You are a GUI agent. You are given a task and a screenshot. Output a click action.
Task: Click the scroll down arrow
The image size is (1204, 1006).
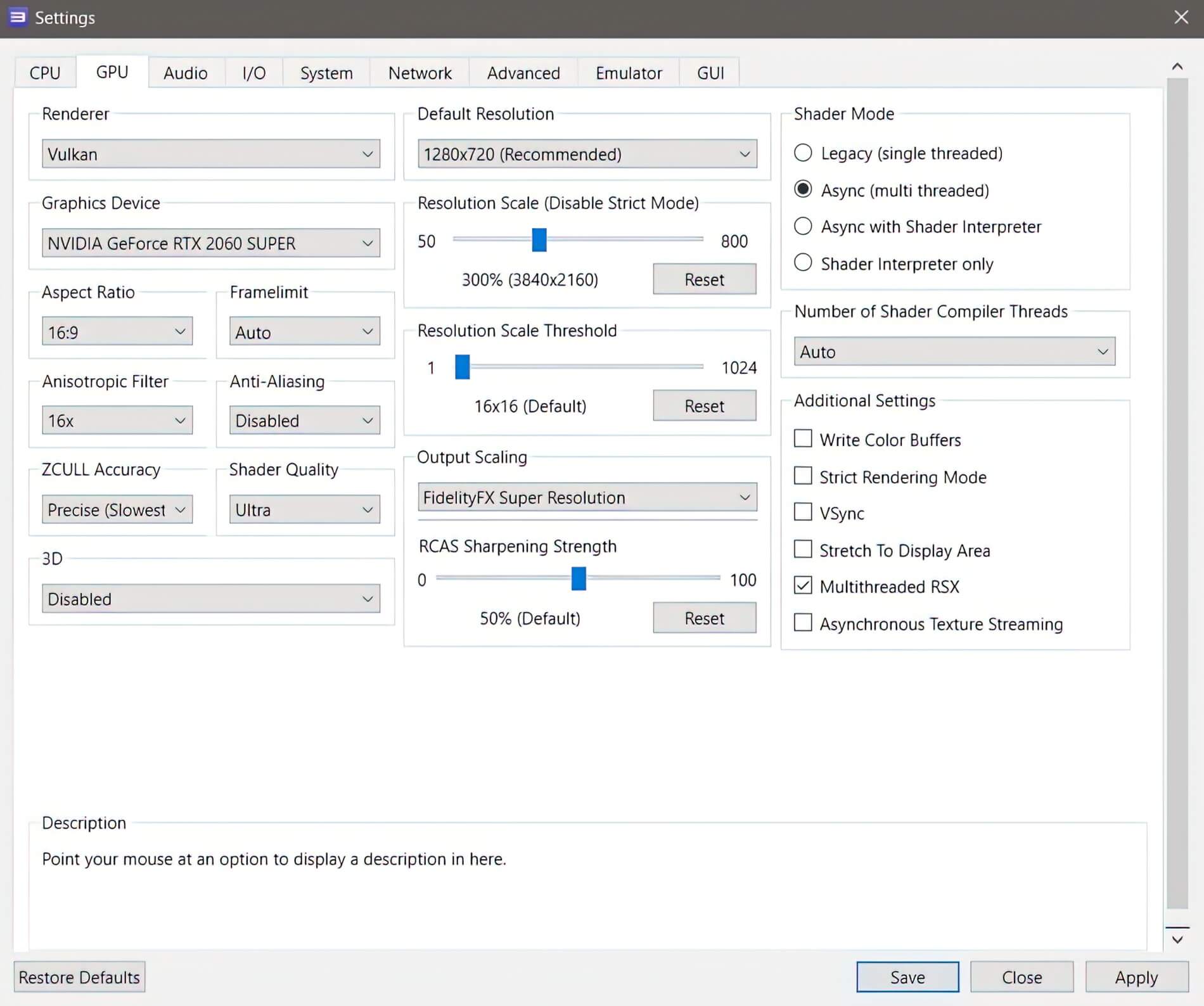point(1177,939)
